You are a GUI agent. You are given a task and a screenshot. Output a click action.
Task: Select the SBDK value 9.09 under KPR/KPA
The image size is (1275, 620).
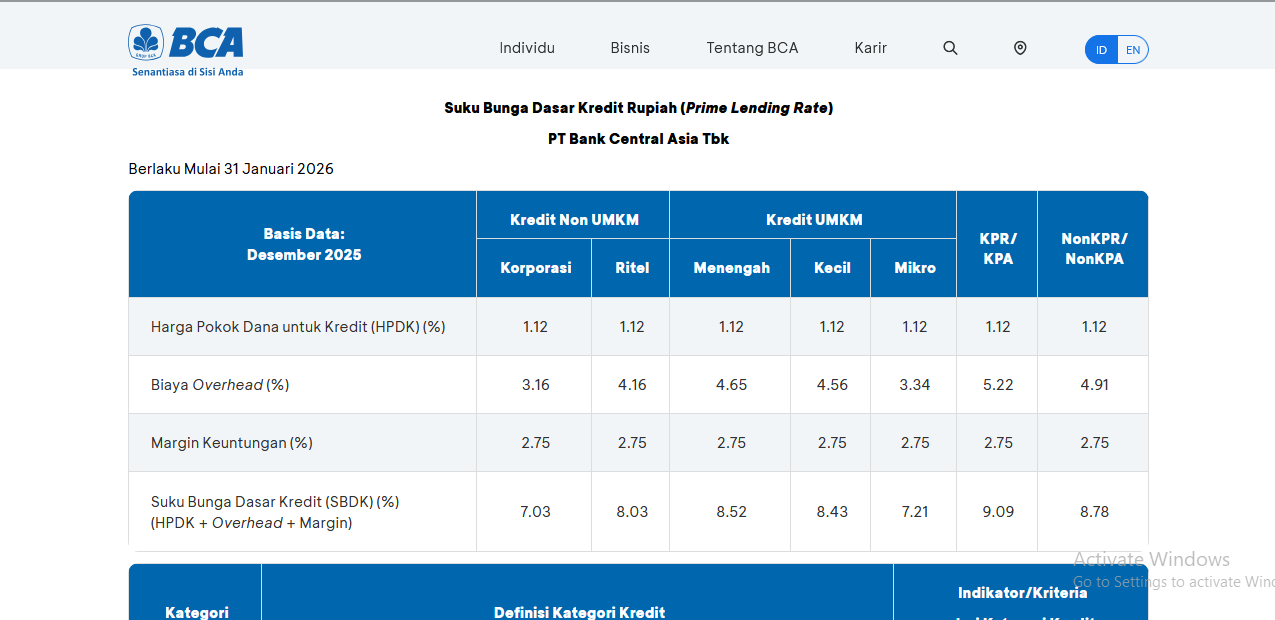click(996, 511)
